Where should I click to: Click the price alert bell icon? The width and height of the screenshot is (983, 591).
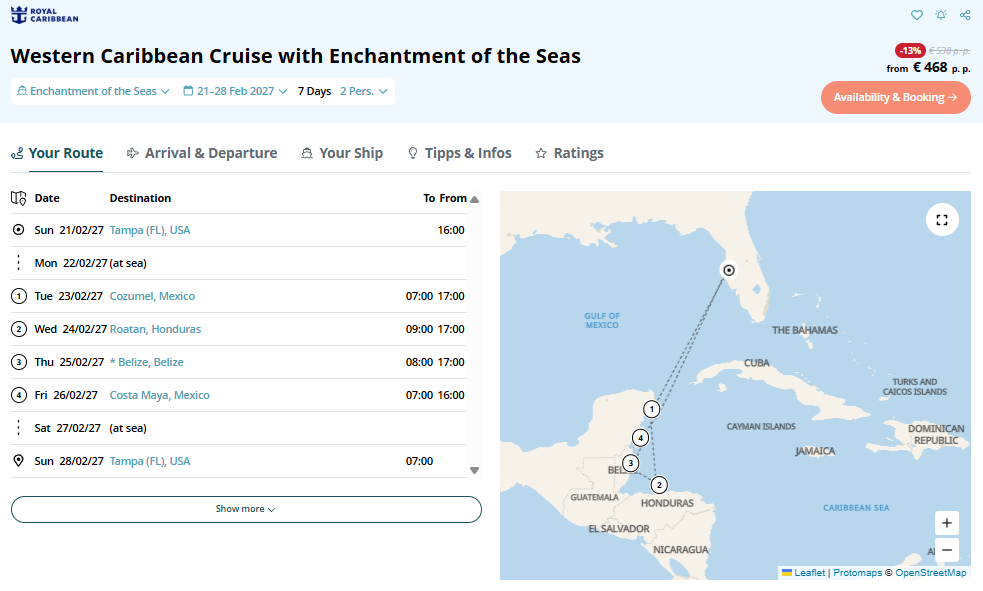[x=940, y=14]
